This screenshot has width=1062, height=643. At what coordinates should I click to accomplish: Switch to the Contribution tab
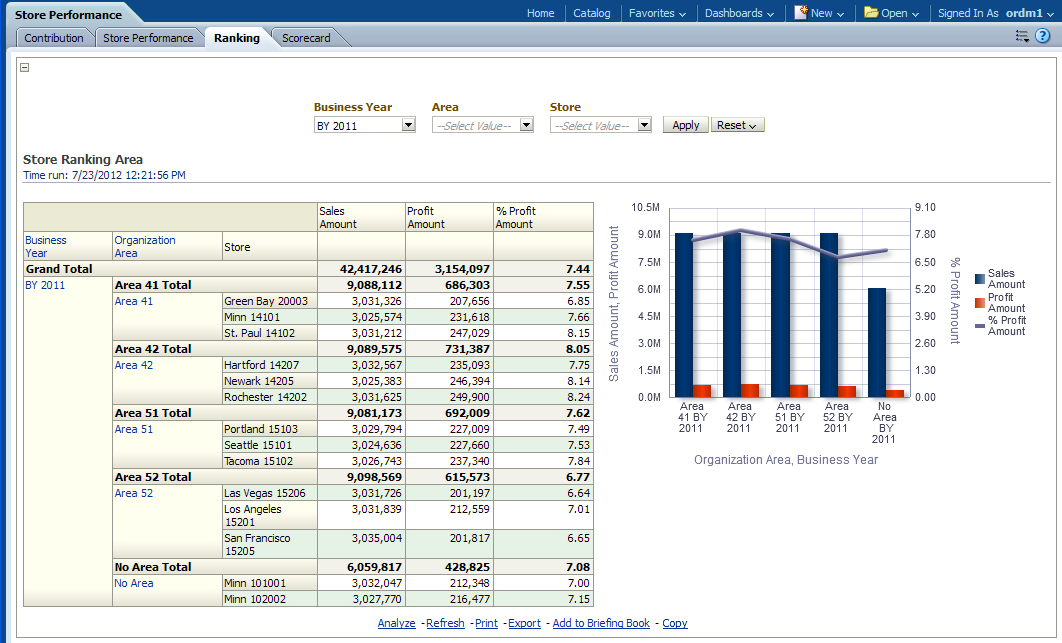click(x=54, y=38)
